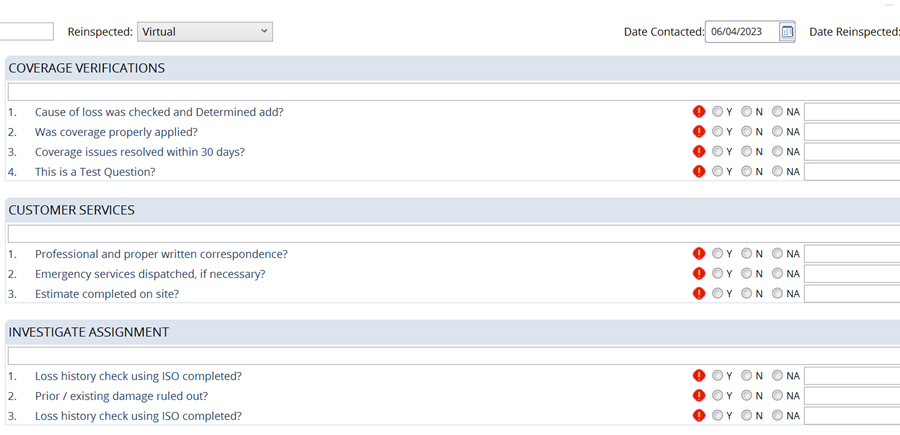Click warning icon beside Test Question row
Image resolution: width=900 pixels, height=435 pixels.
click(x=699, y=172)
